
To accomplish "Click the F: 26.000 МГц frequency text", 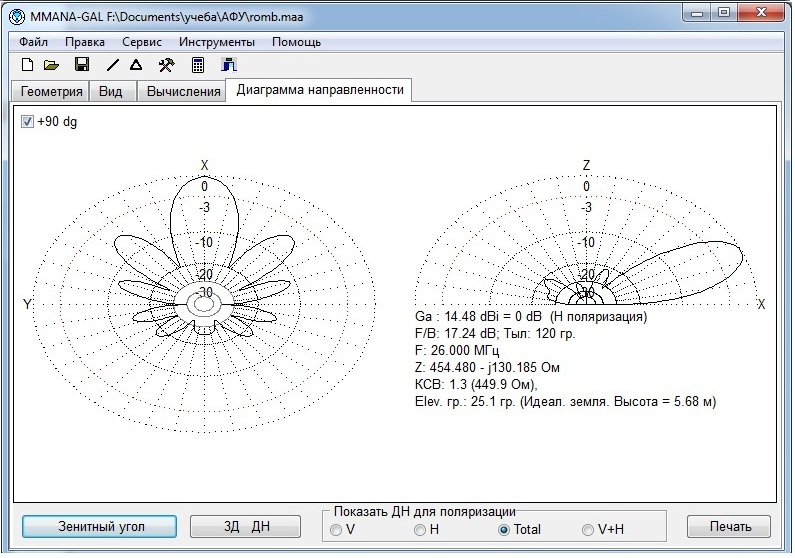I will click(457, 351).
